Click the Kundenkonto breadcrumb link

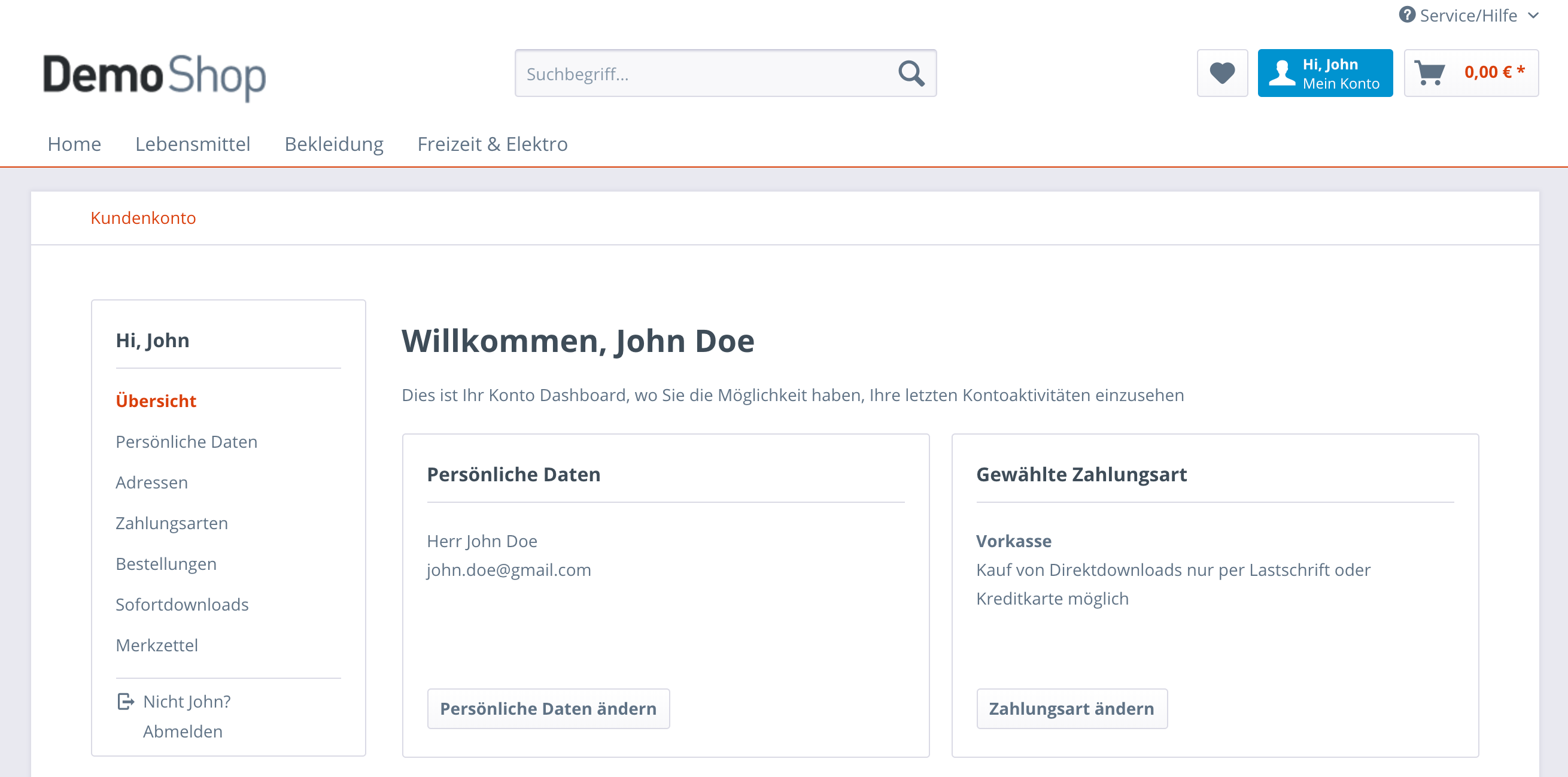tap(143, 218)
